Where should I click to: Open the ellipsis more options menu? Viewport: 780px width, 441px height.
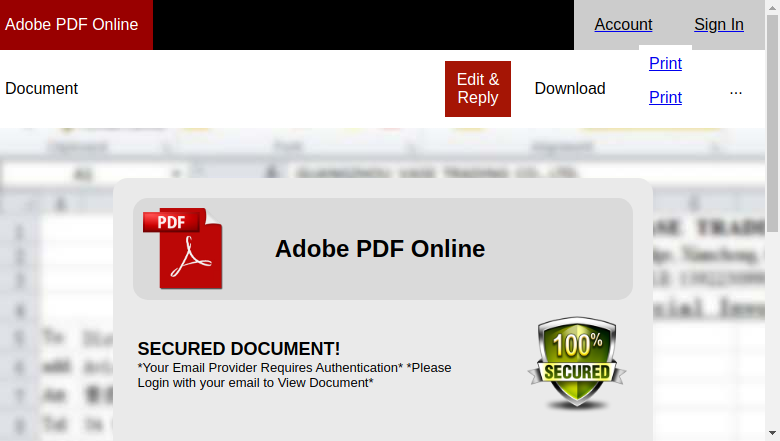click(736, 92)
